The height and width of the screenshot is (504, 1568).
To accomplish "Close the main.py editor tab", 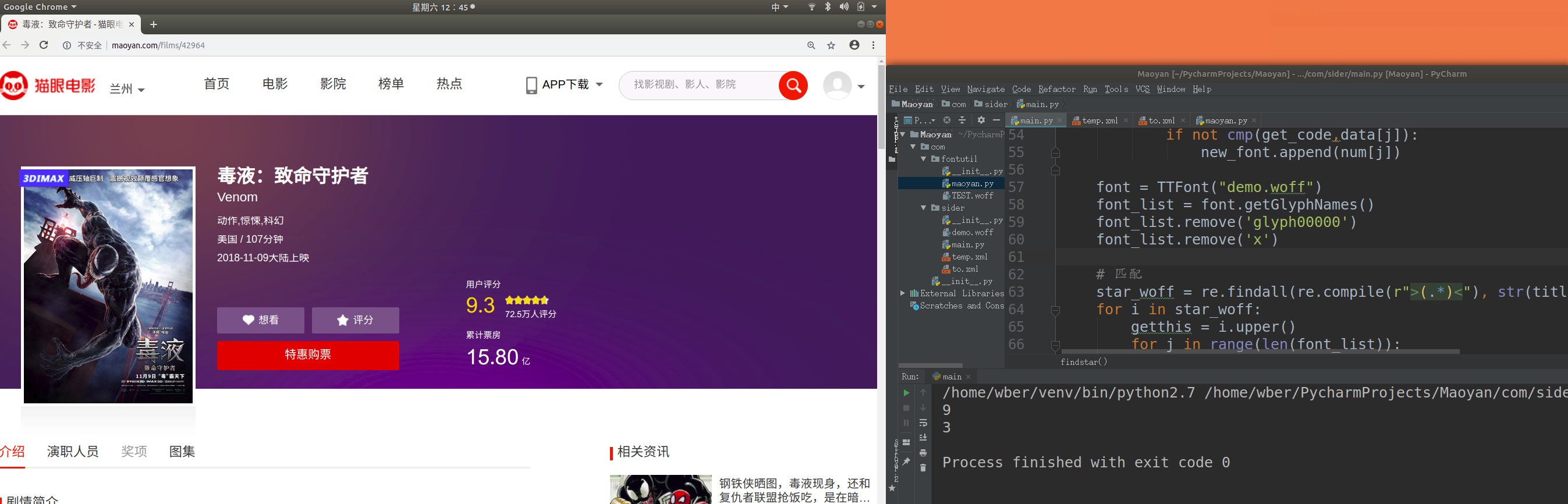I will pos(1060,120).
